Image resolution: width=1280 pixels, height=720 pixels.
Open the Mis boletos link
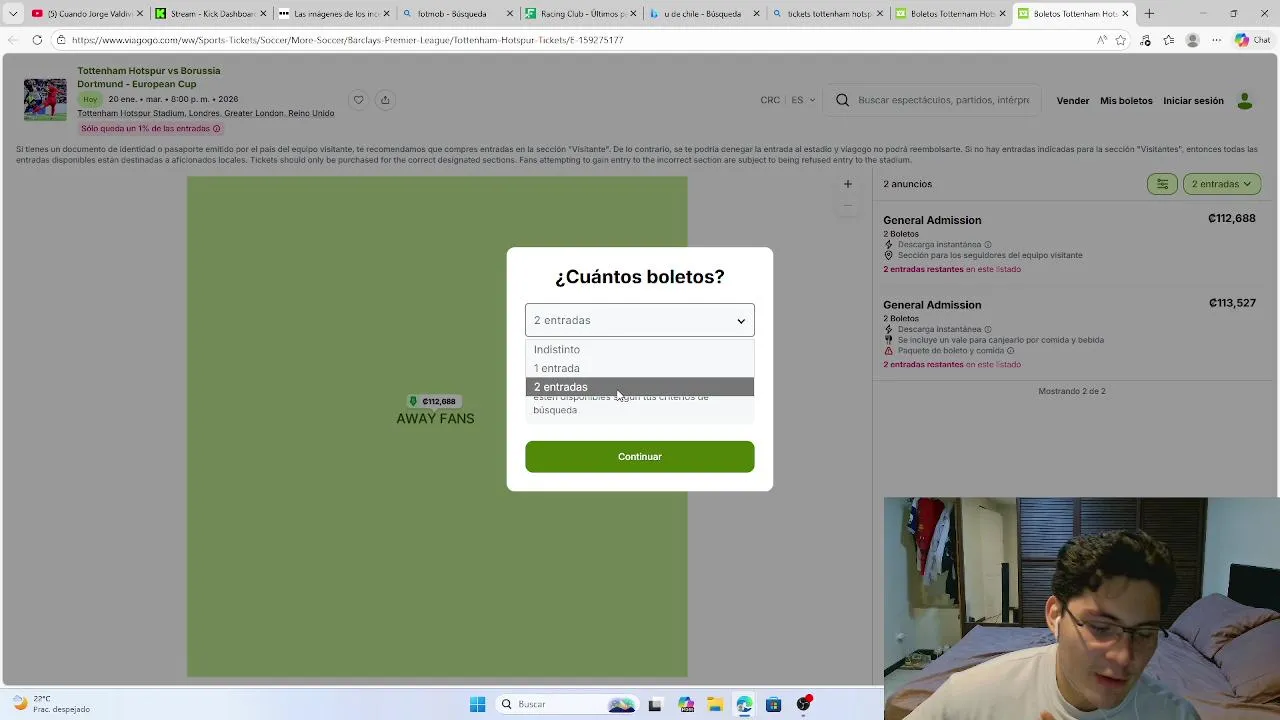(x=1126, y=100)
